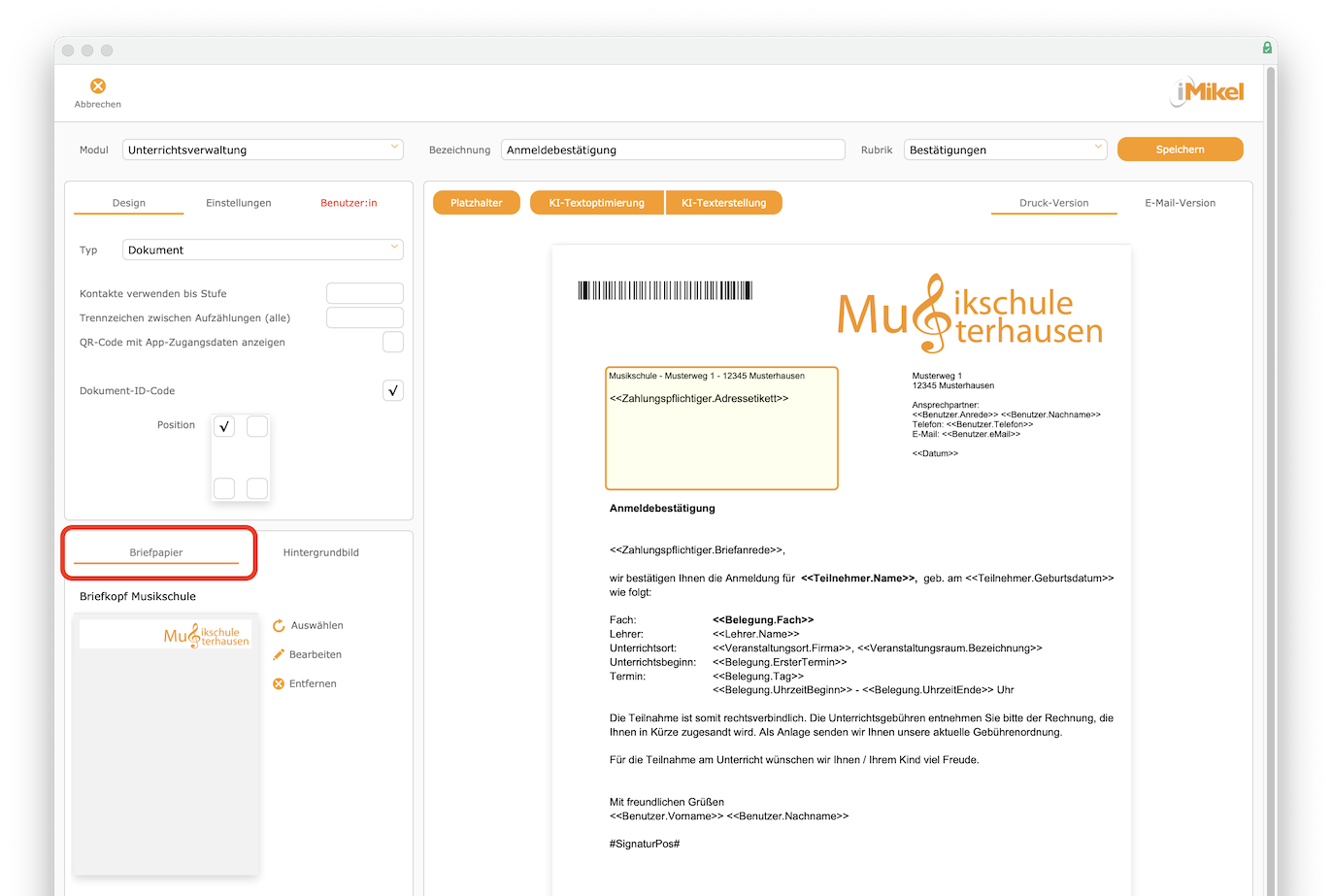Click the yellow address label box
This screenshot has width=1332, height=896.
(x=721, y=428)
